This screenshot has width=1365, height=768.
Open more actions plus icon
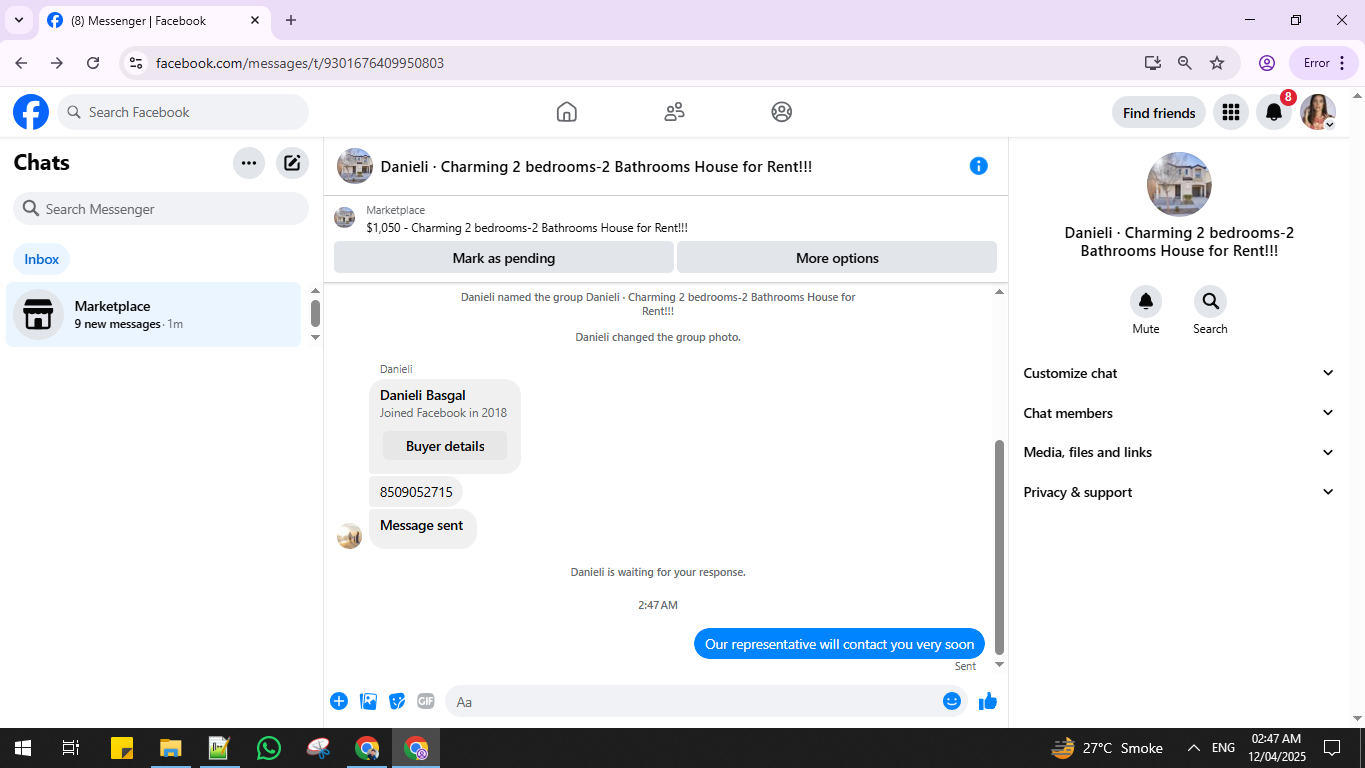[339, 701]
